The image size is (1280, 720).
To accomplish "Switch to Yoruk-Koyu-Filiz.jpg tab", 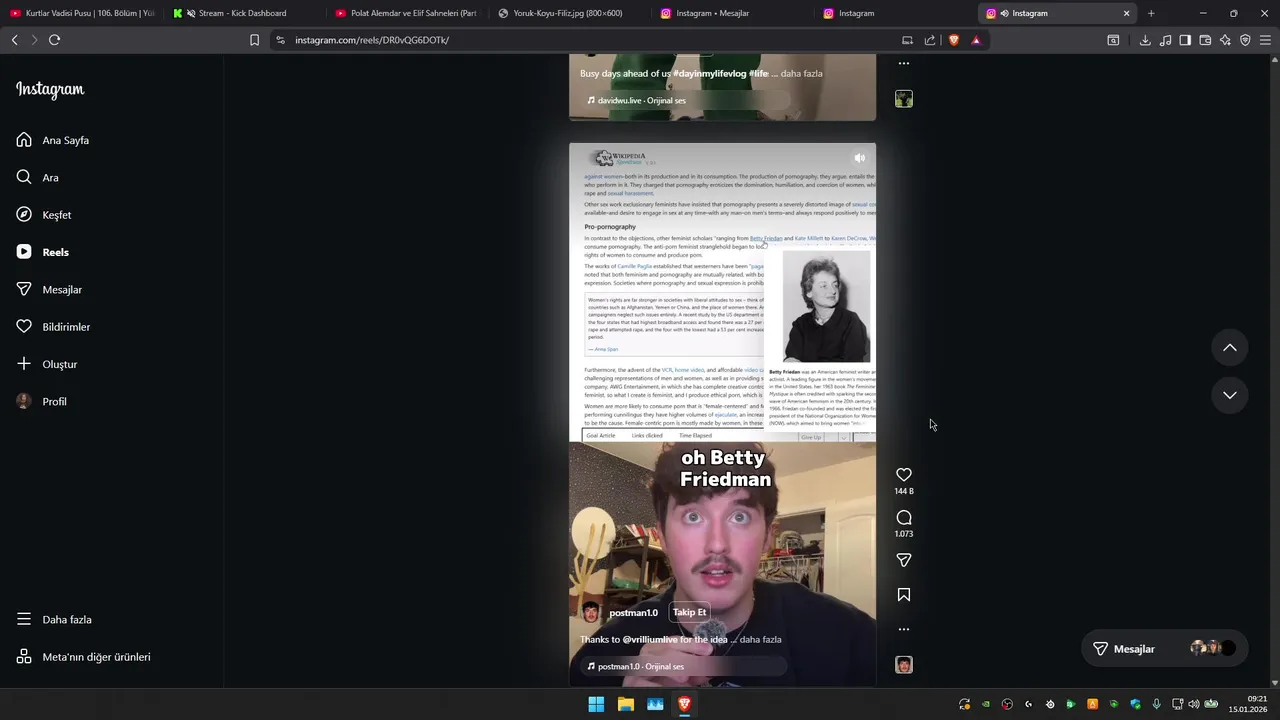I will pyautogui.click(x=568, y=13).
